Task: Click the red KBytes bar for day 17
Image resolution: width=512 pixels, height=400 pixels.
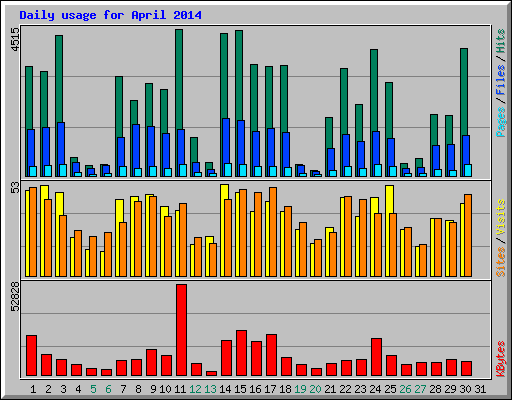Action: (x=271, y=355)
